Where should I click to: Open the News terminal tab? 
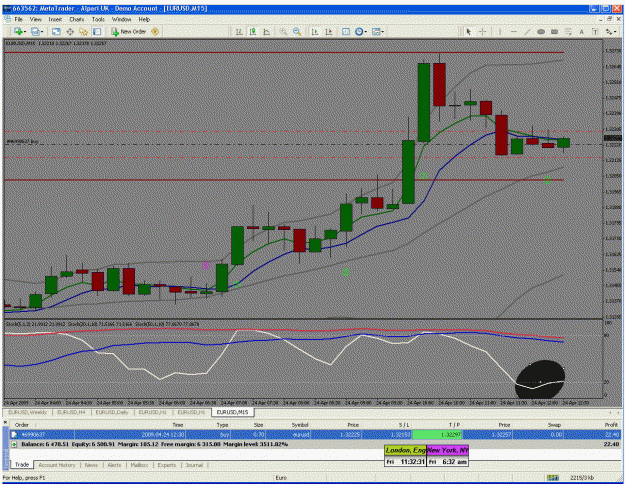click(91, 465)
